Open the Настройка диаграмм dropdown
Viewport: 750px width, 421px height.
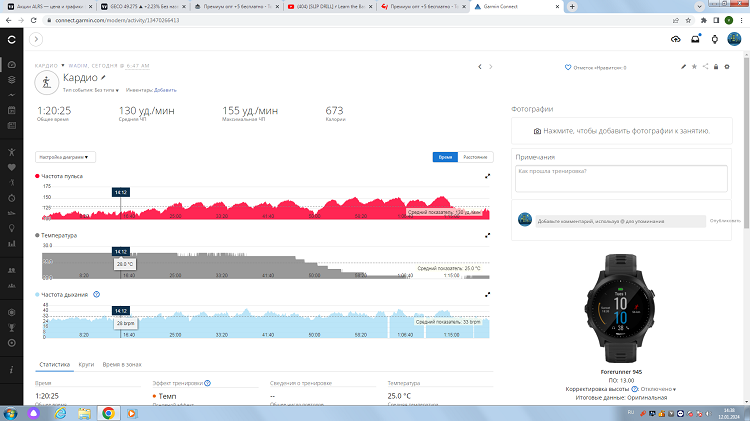point(66,157)
